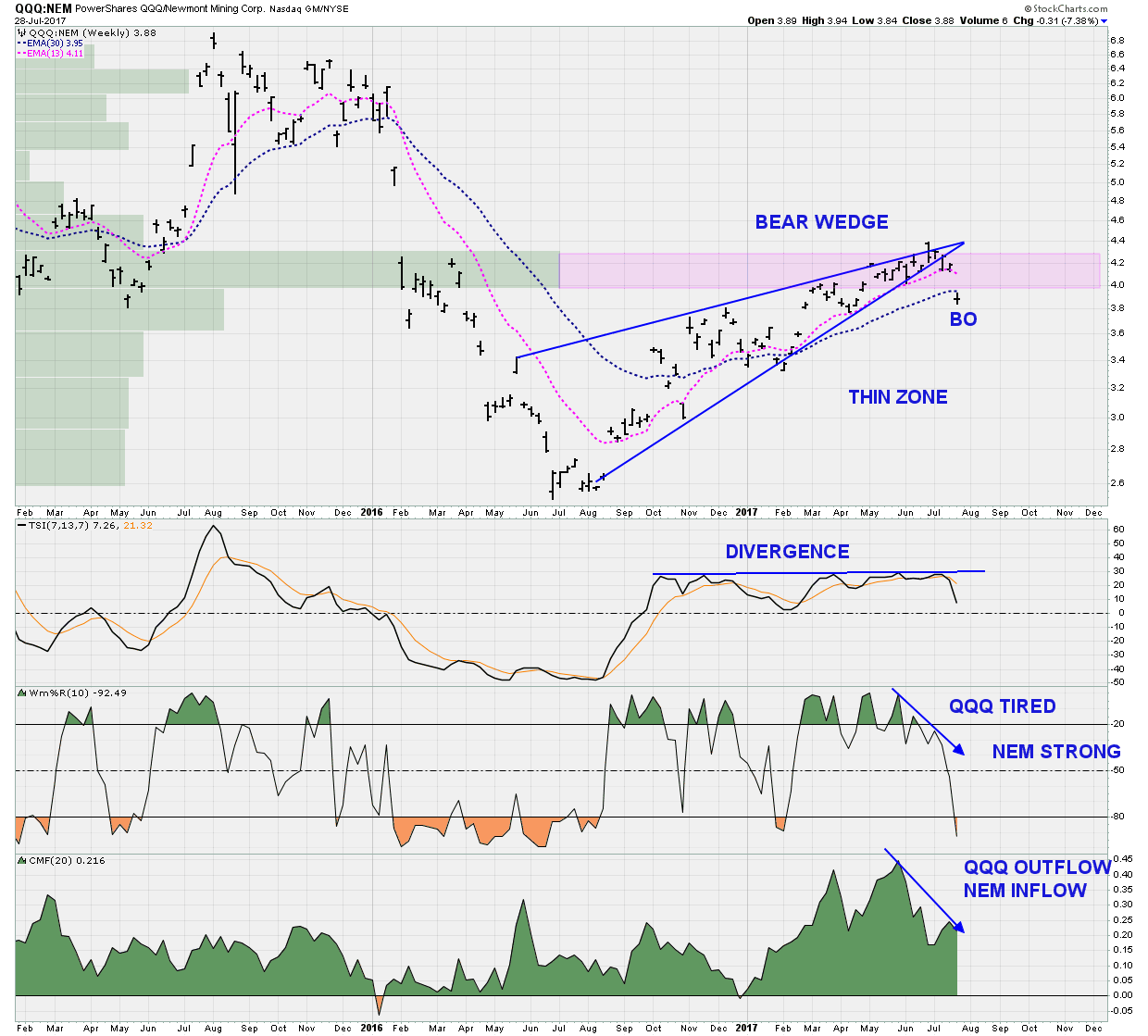1148x1036 pixels.
Task: Click the Wm%R(10) -92.49 indicator label
Action: (x=78, y=693)
